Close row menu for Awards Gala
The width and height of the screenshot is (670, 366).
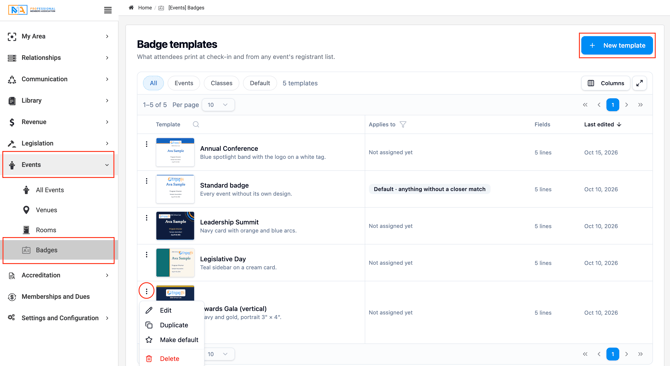click(147, 291)
